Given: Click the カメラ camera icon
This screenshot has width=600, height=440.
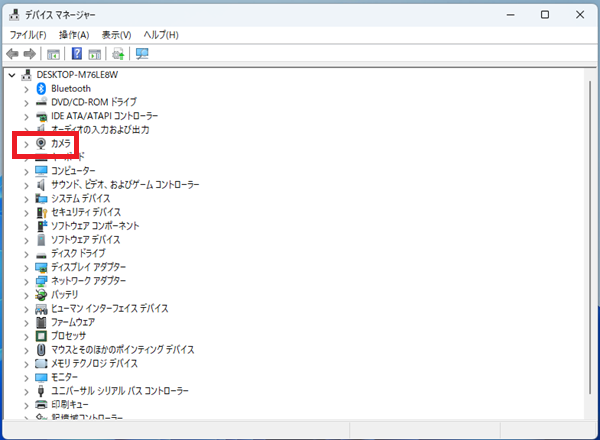Looking at the screenshot, I should [41, 144].
